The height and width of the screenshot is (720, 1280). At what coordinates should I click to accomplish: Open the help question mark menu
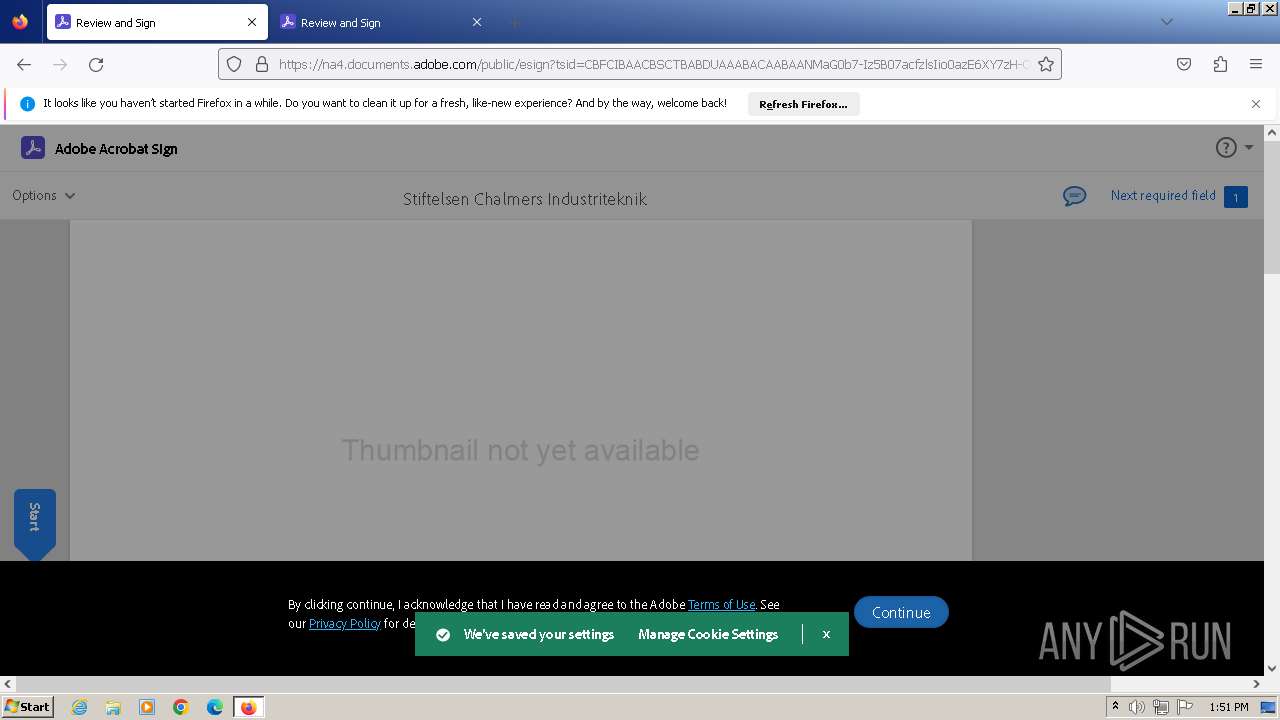tap(1226, 148)
